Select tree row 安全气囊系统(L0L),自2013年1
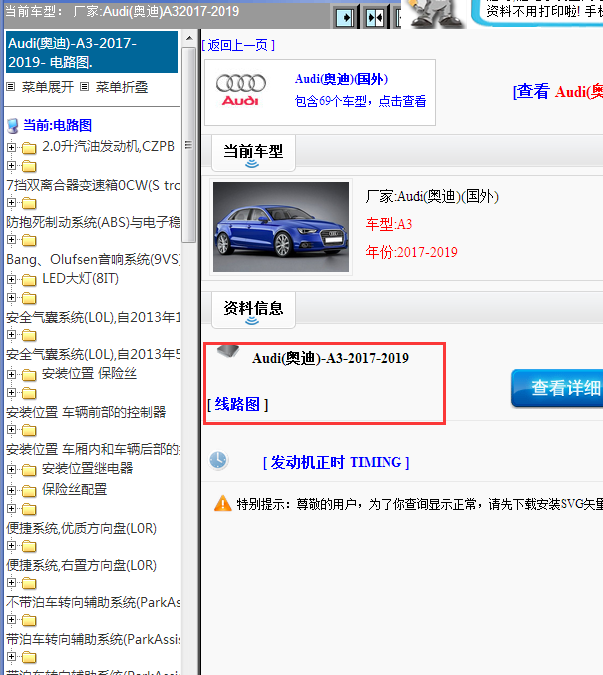603x675 pixels. point(93,317)
